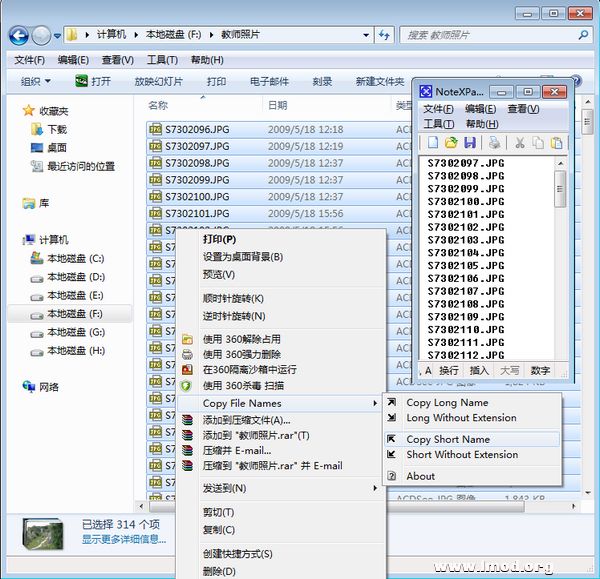Image resolution: width=600 pixels, height=579 pixels.
Task: Click the WinRAR icon for 添加到压缩文件
Action: coord(187,420)
